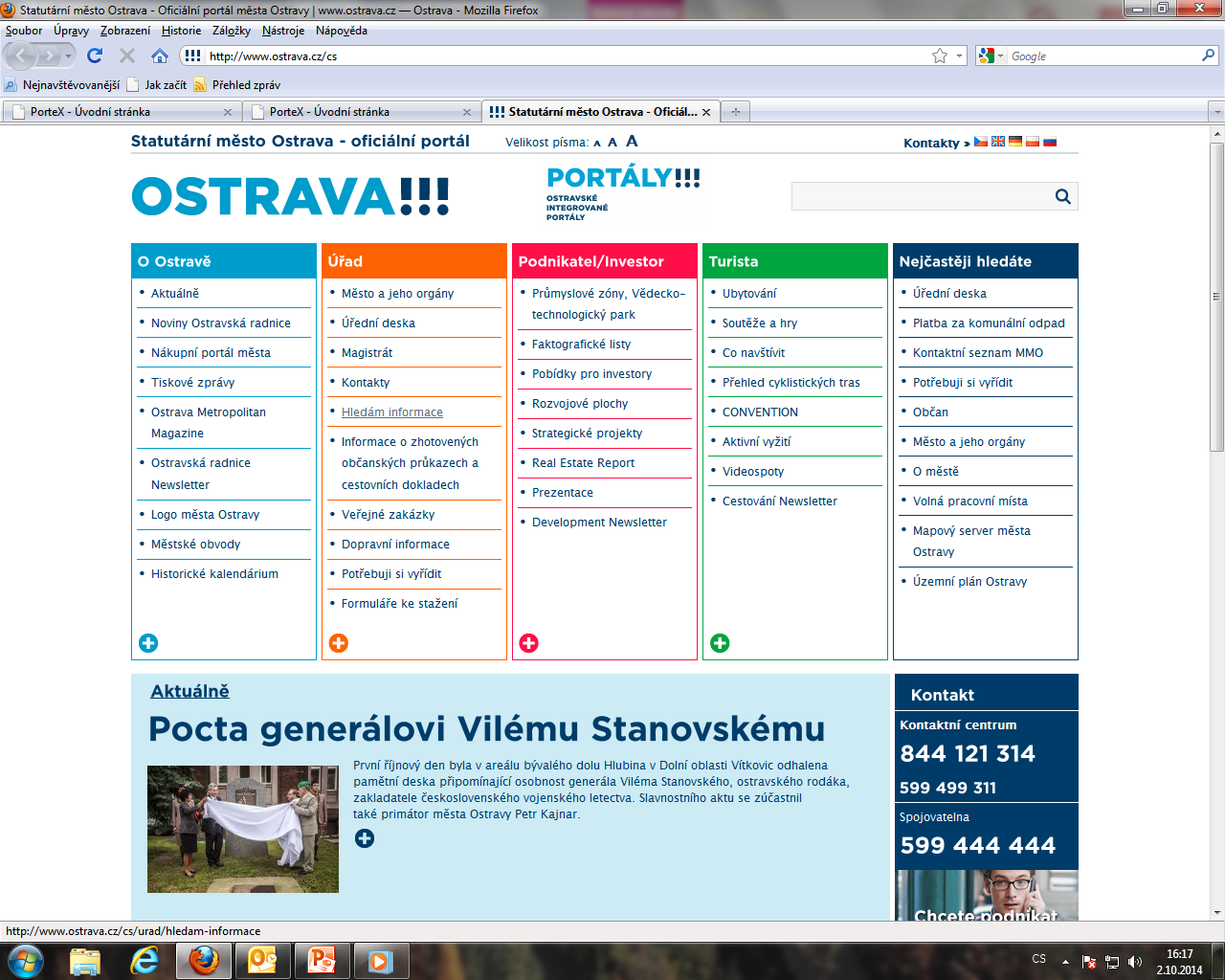1225x980 pixels.
Task: Reload the current page
Action: [95, 56]
